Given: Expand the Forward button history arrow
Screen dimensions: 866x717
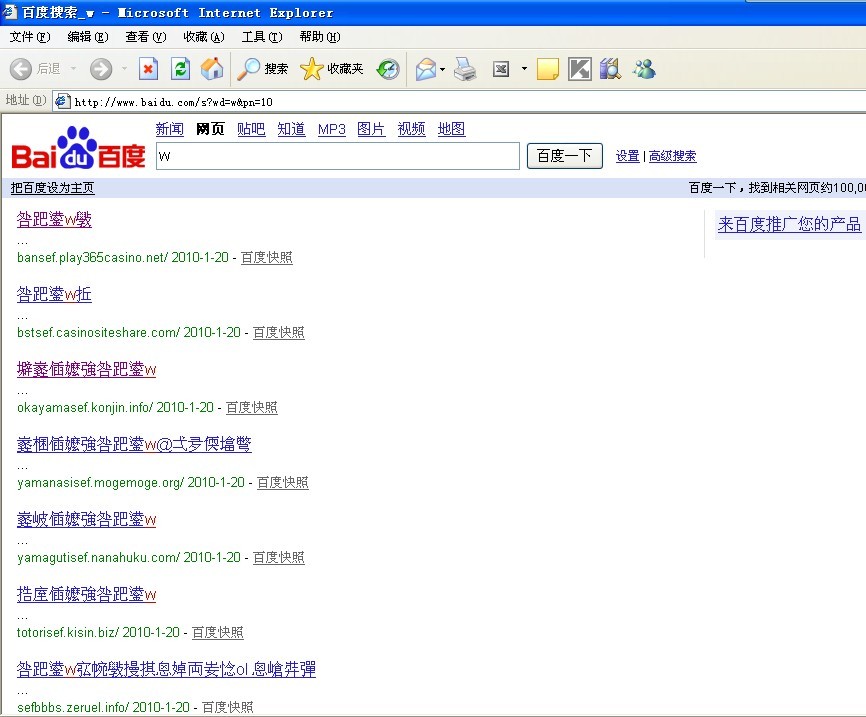Looking at the screenshot, I should [x=124, y=69].
